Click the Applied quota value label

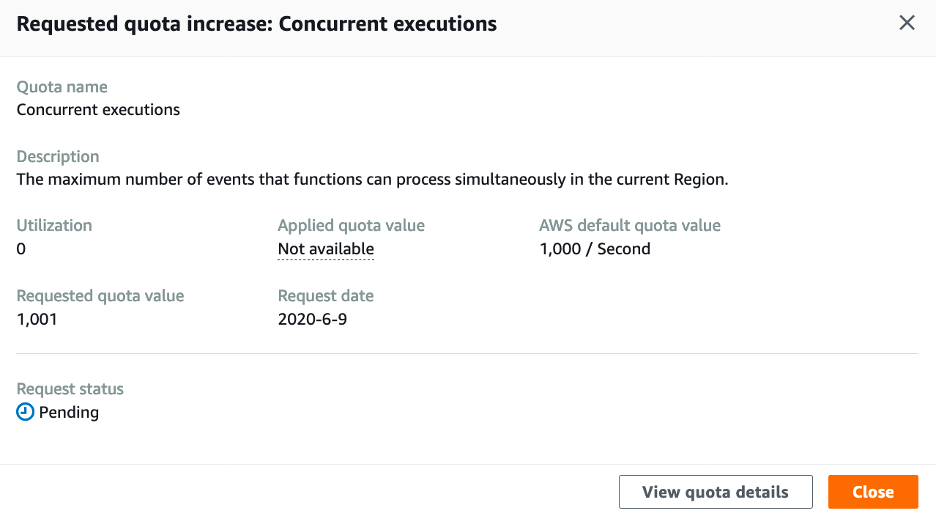(351, 225)
